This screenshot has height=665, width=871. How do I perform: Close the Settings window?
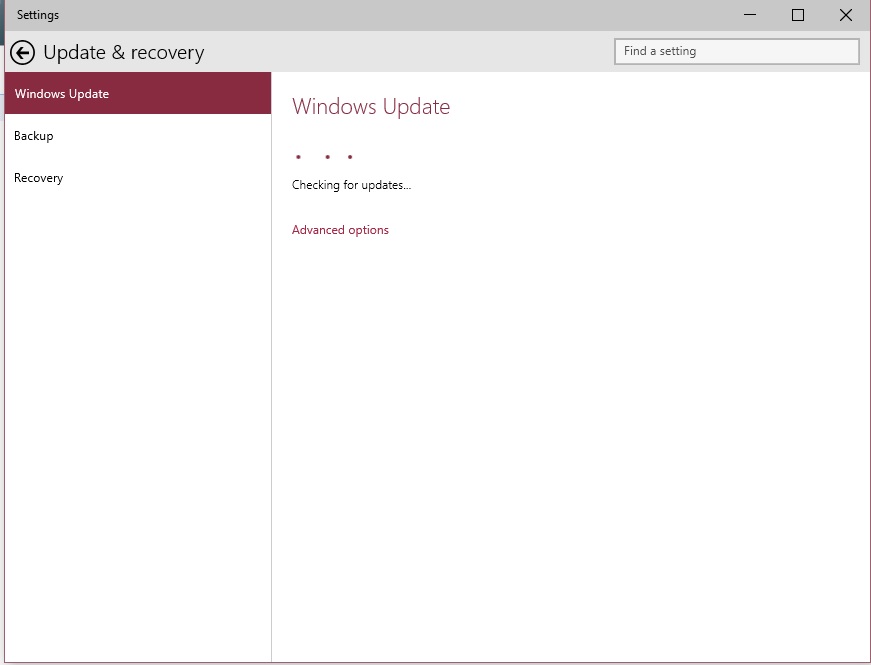(845, 15)
